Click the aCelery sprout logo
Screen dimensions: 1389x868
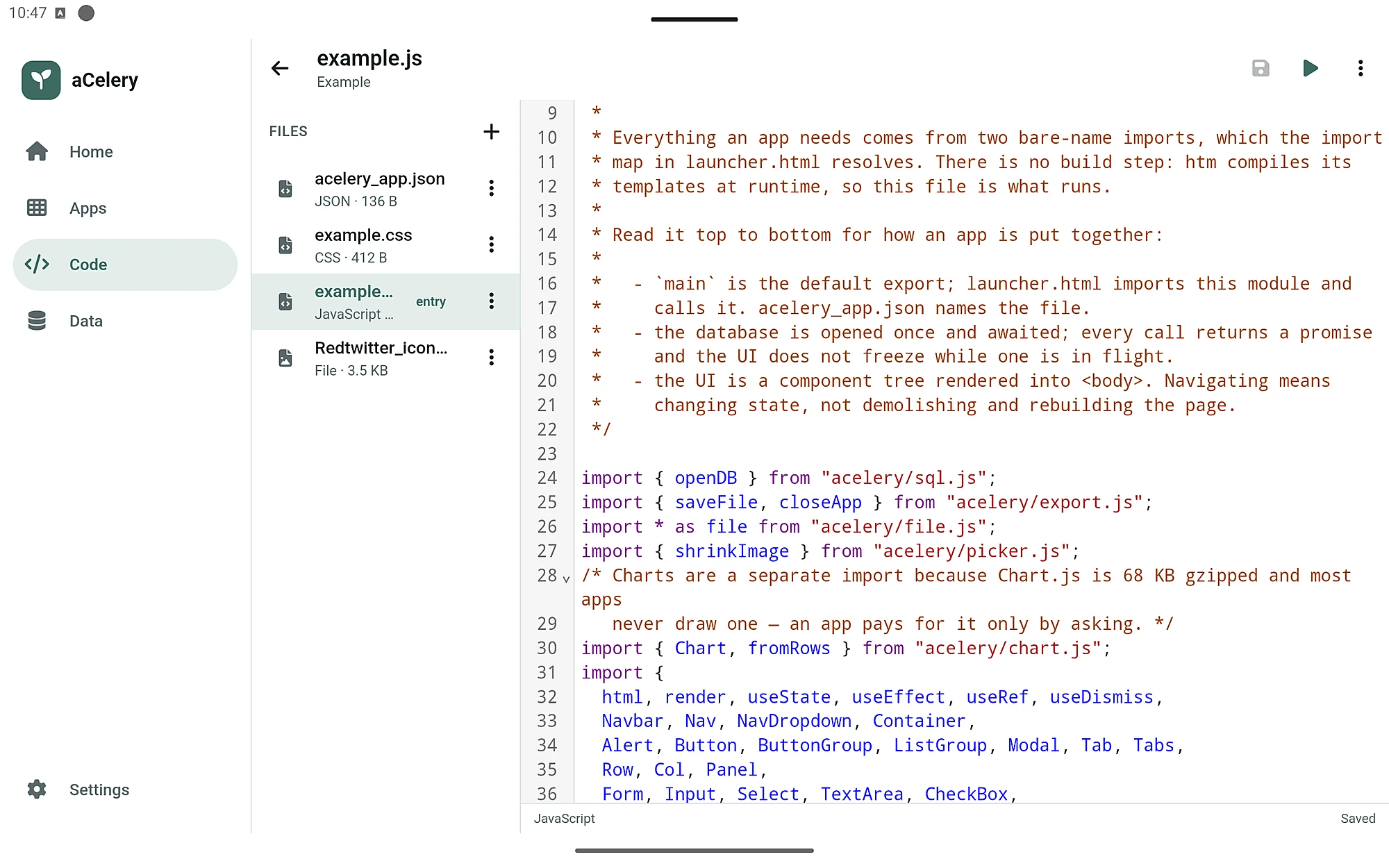pos(41,80)
